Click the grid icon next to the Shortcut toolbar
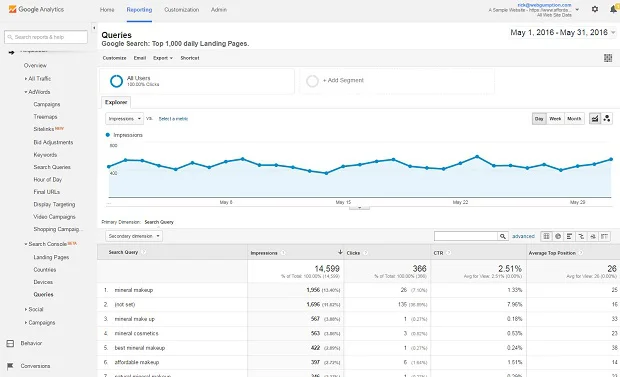Screen dimensions: 620x377 click(608, 58)
